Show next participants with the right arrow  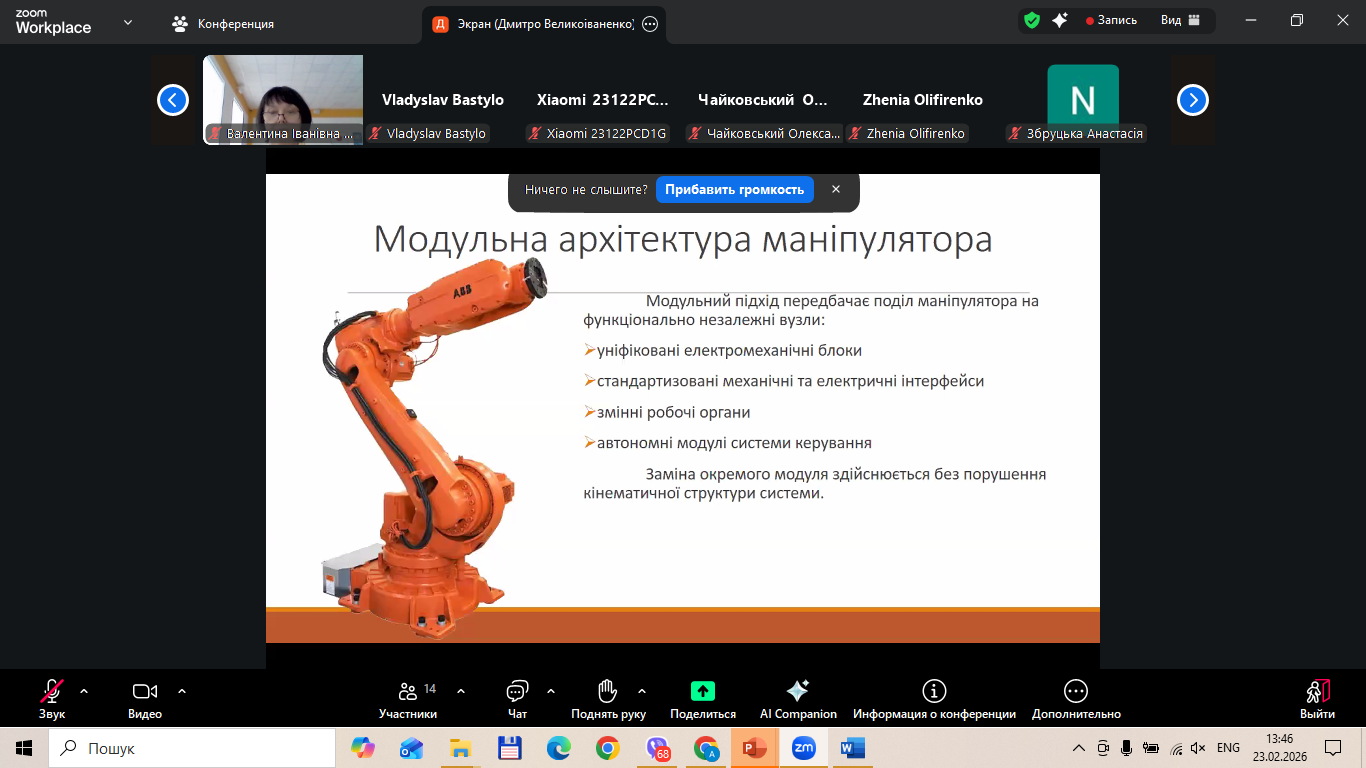coord(1193,100)
